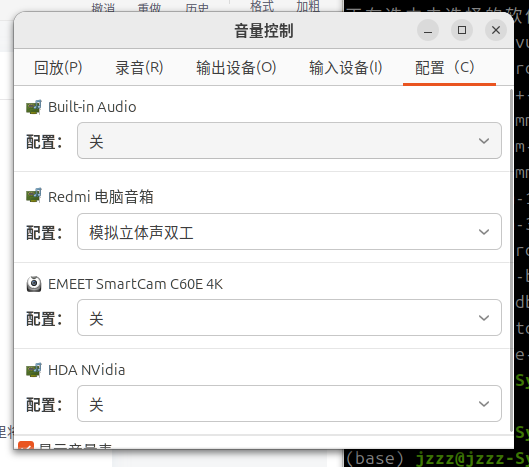Click the Redmi 电脑音箱 device name

point(101,197)
